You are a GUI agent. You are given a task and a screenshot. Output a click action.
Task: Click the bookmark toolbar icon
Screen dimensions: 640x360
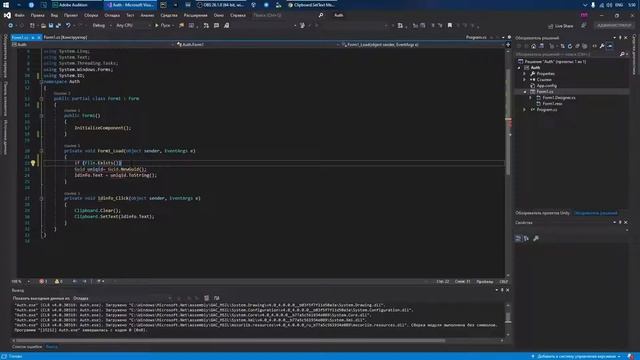(450, 25)
